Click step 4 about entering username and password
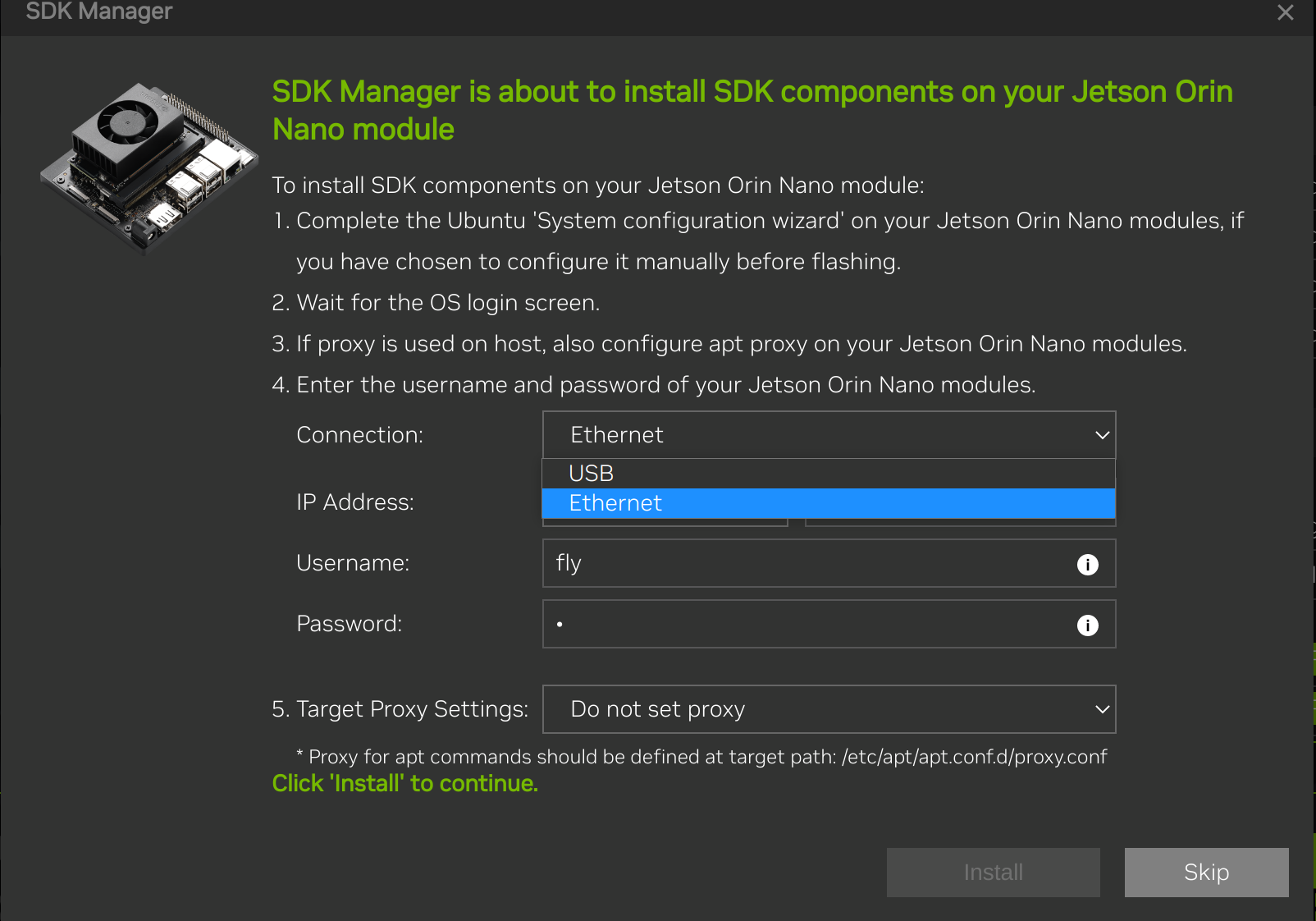The width and height of the screenshot is (1316, 921). point(653,385)
